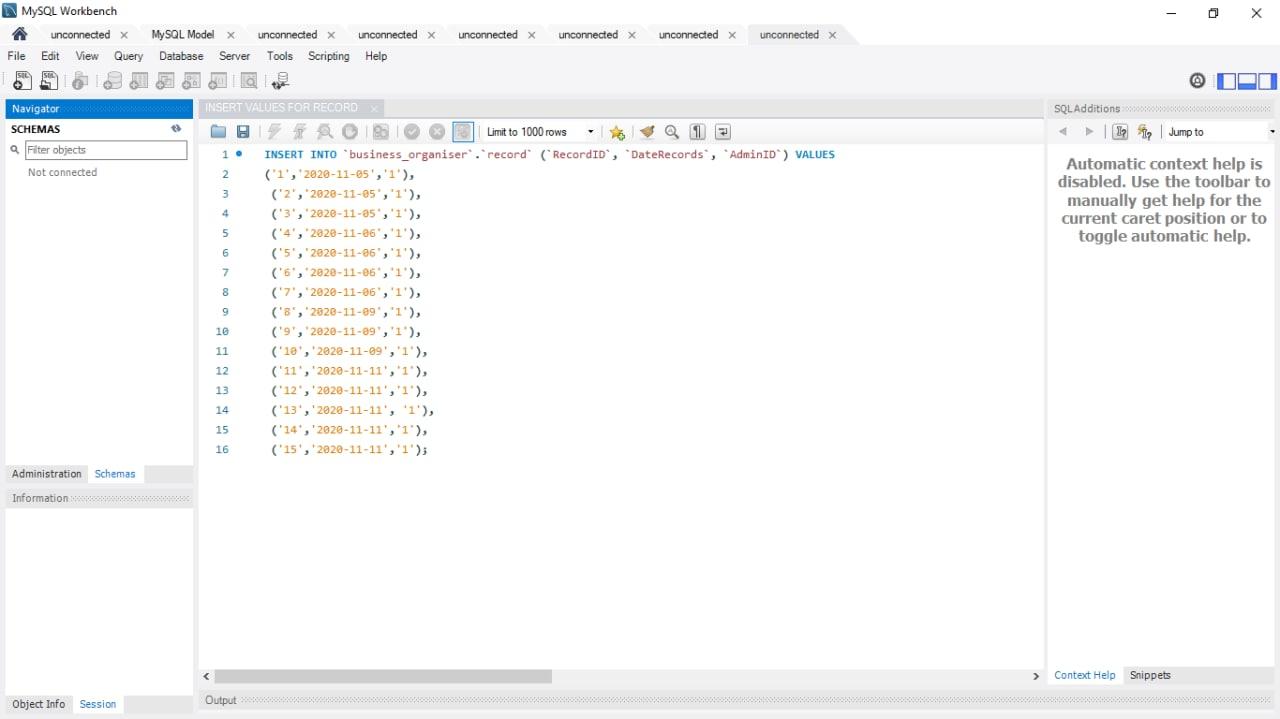Toggle word wrap in the SQL editor
Image resolution: width=1280 pixels, height=719 pixels.
click(722, 131)
